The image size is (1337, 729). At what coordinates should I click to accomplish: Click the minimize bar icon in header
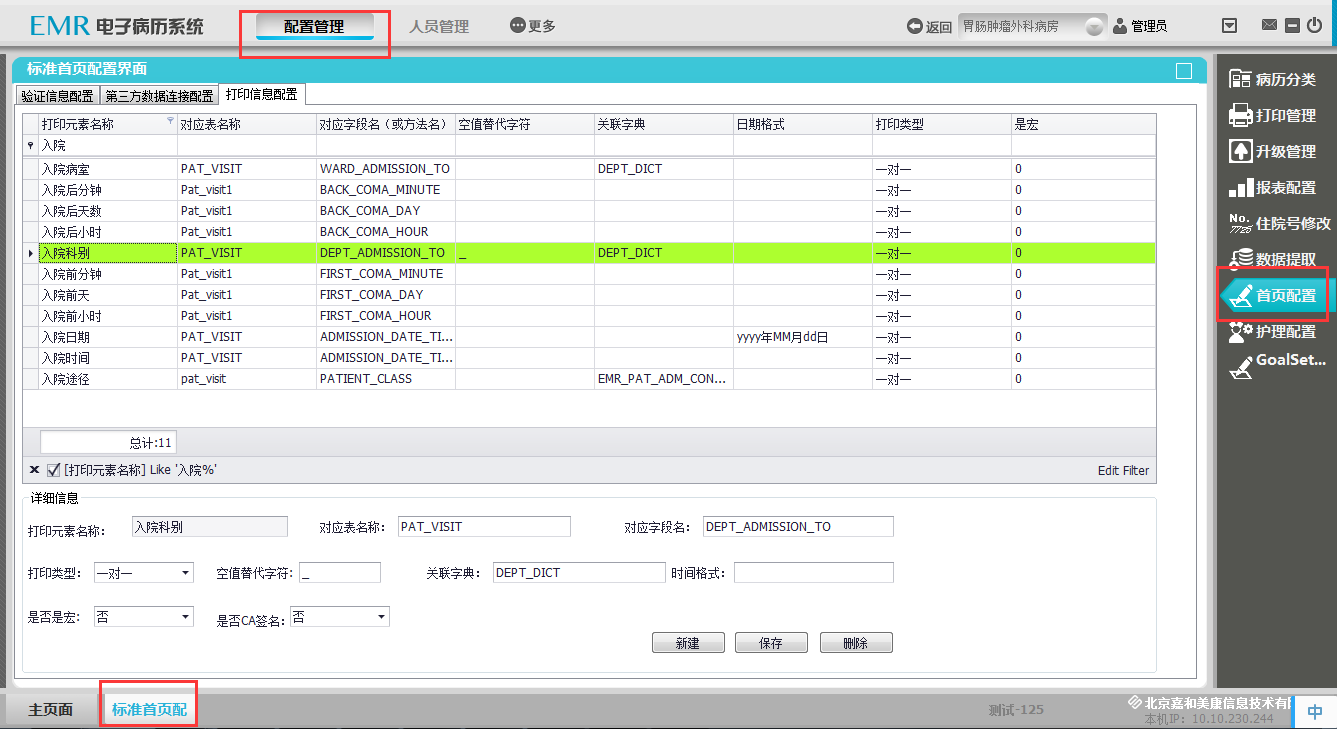tap(1292, 26)
